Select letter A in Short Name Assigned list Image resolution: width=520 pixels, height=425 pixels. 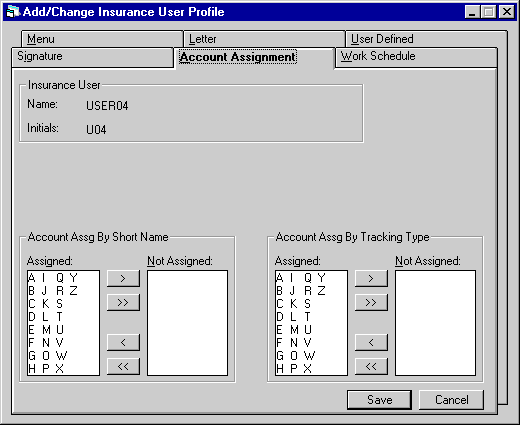(x=32, y=277)
